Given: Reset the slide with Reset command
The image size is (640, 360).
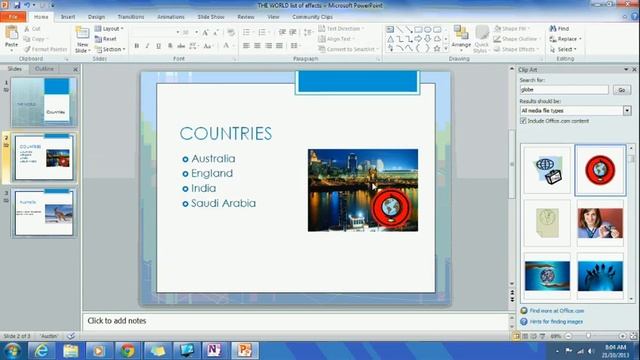Looking at the screenshot, I should 106,39.
